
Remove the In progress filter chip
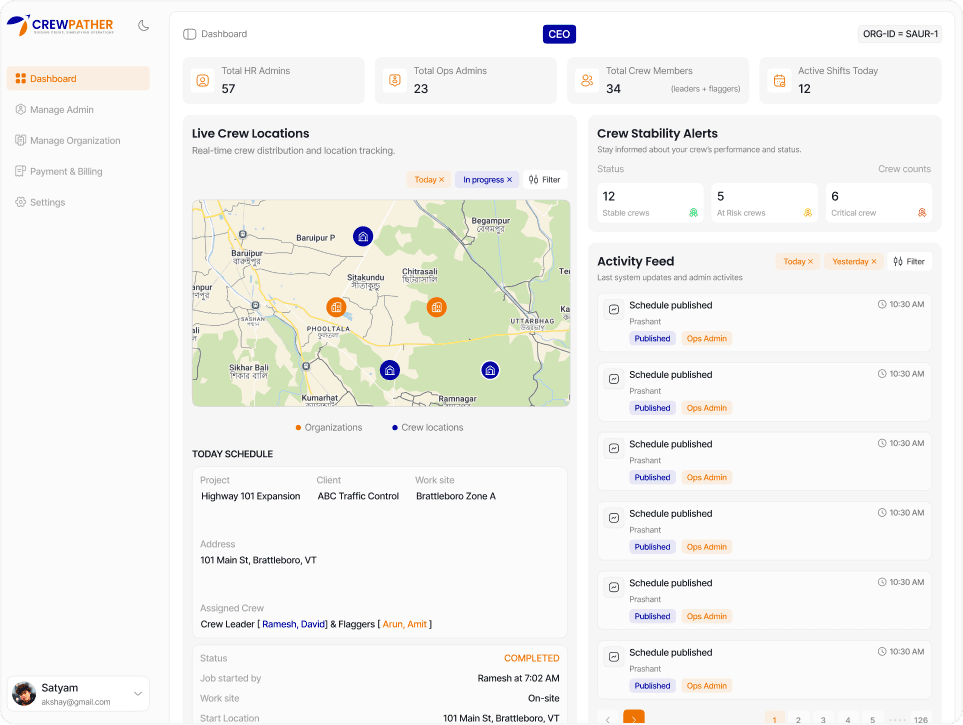click(509, 180)
